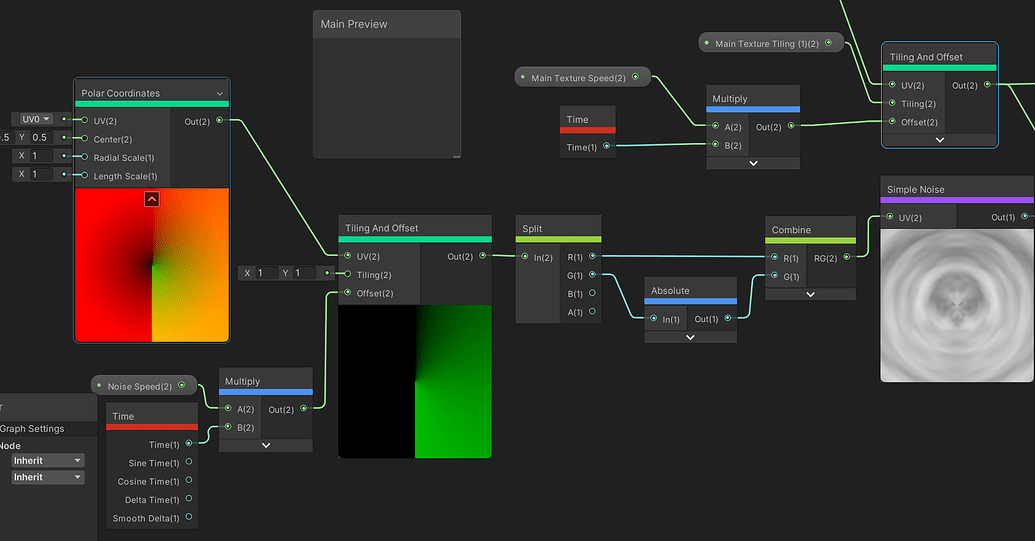1035x541 pixels.
Task: Click the Absolute node Out(1) port
Action: pos(728,319)
